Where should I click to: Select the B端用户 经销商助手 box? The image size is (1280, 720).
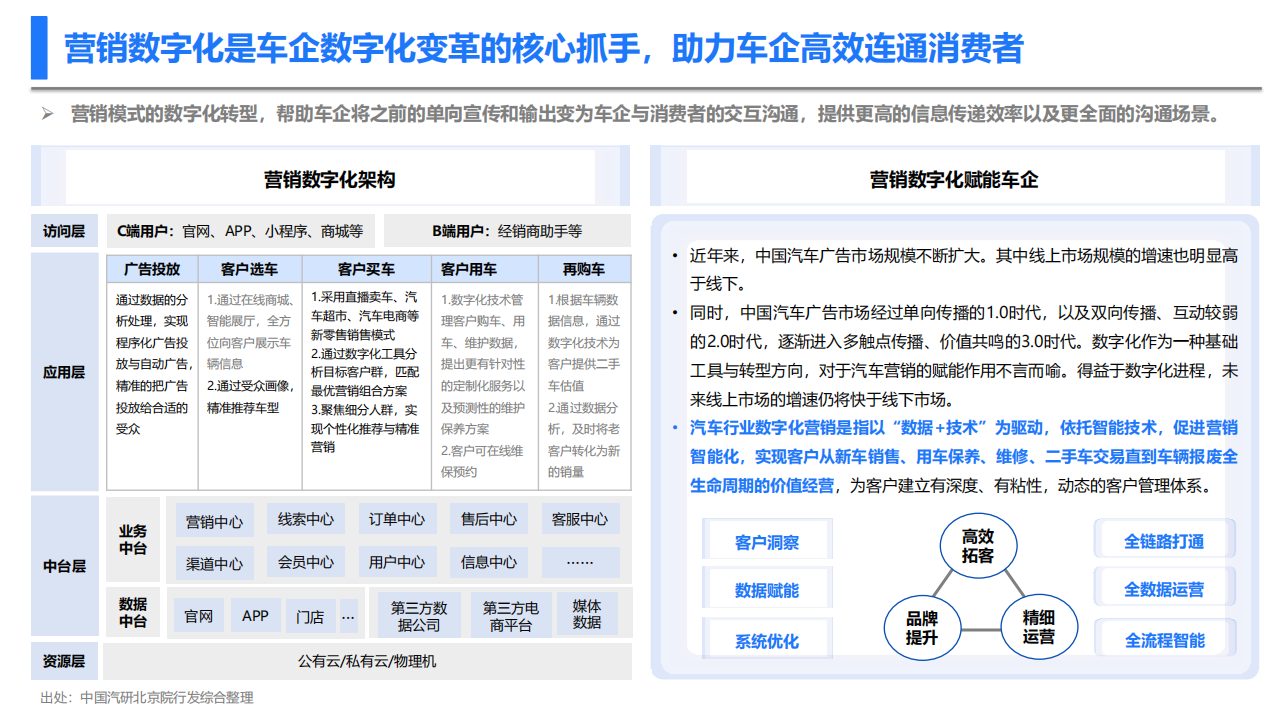tap(507, 231)
